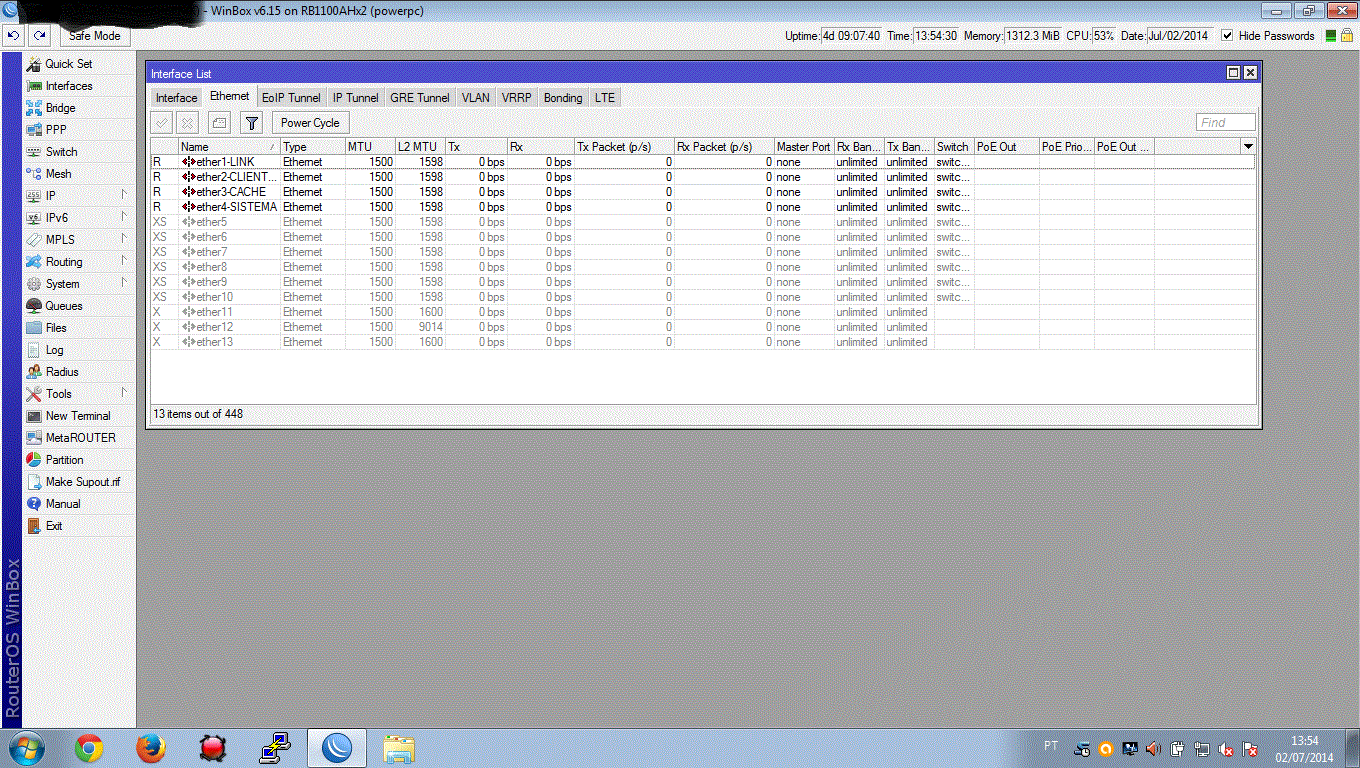
Task: Open Google Chrome from the taskbar
Action: click(x=89, y=748)
